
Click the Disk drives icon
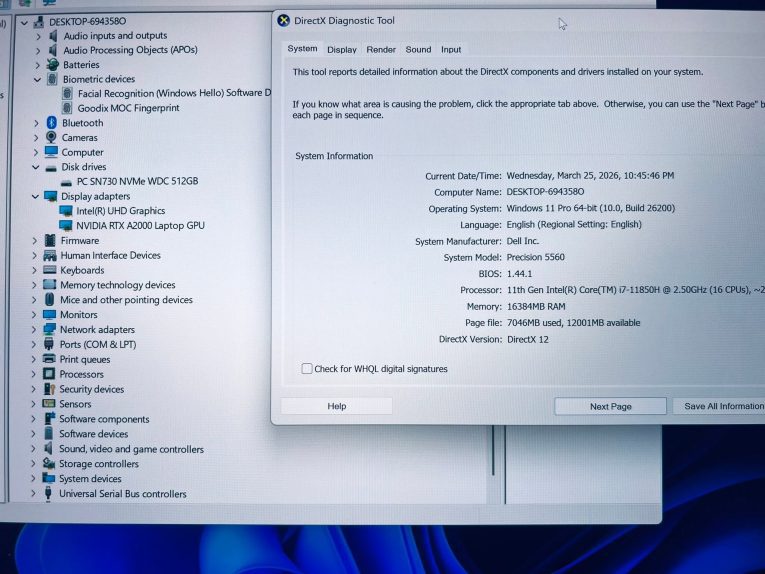point(51,168)
